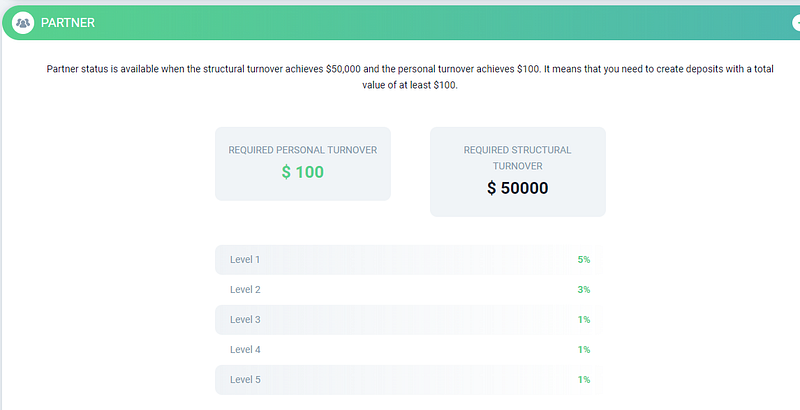The width and height of the screenshot is (800, 410).
Task: Click the 1% value for Level 3
Action: point(583,320)
